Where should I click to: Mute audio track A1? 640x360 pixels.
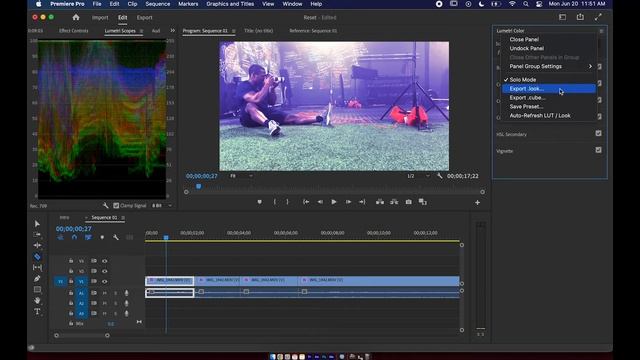click(x=105, y=293)
